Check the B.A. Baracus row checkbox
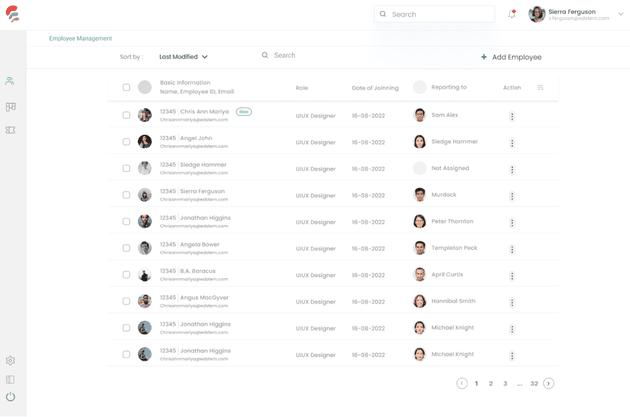 126,275
